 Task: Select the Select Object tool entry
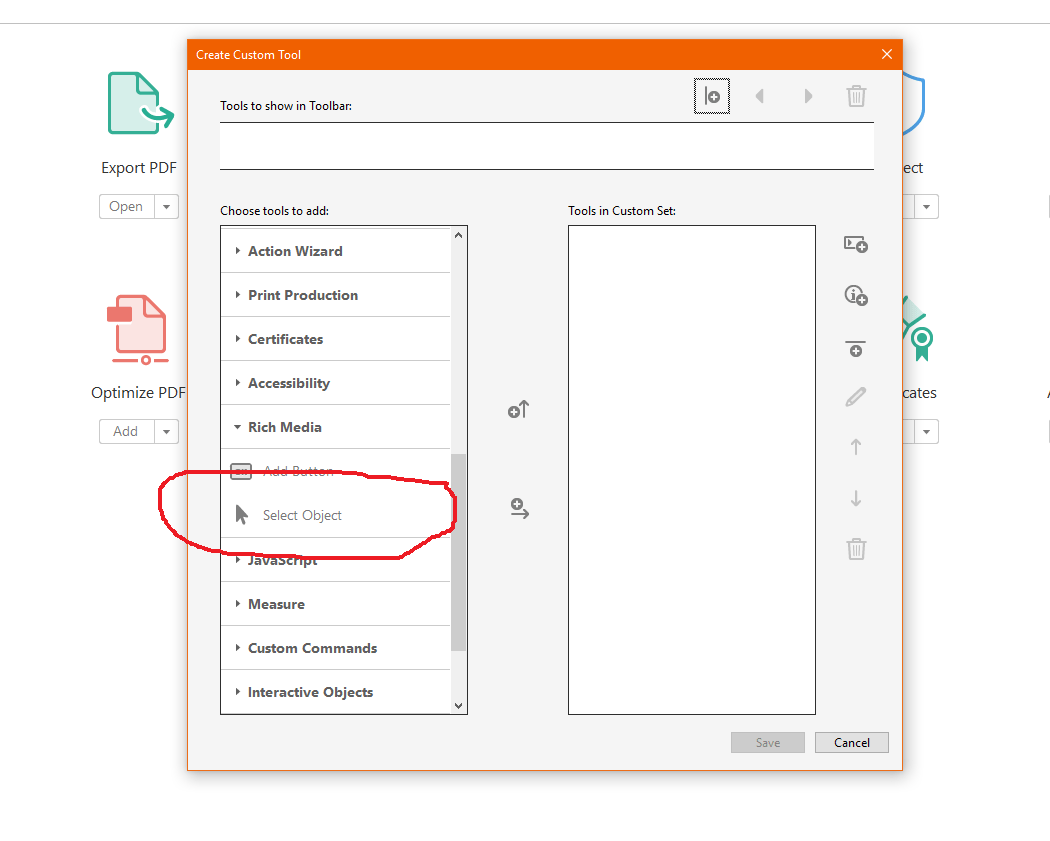click(x=335, y=515)
